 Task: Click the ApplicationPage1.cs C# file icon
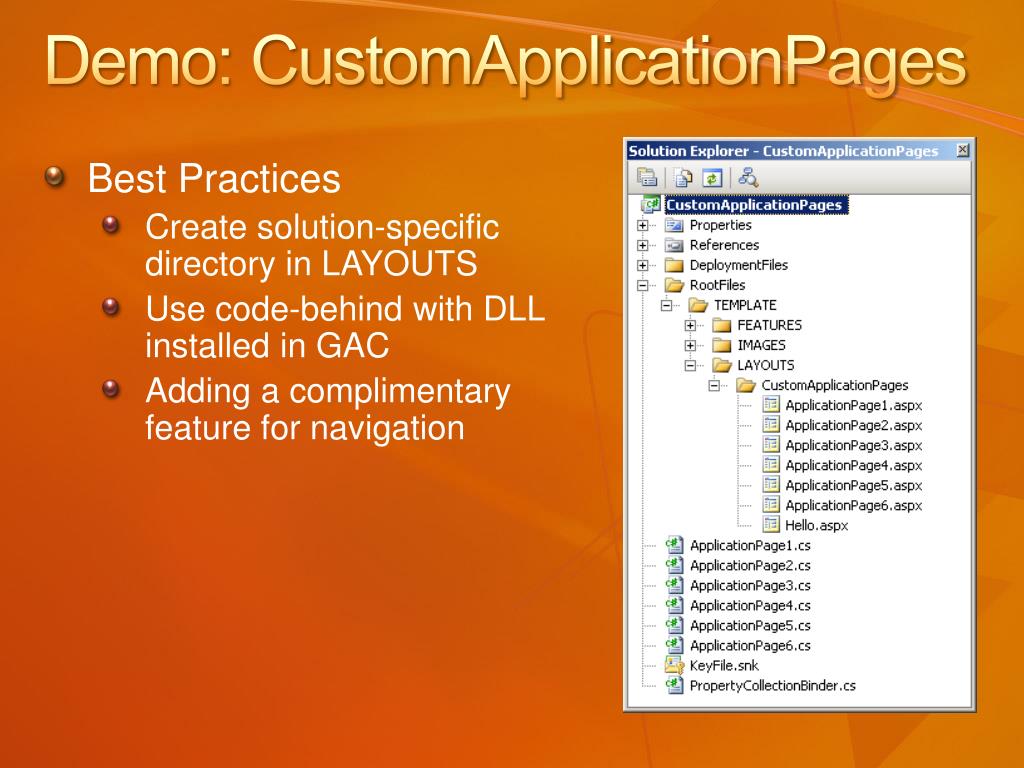[674, 545]
